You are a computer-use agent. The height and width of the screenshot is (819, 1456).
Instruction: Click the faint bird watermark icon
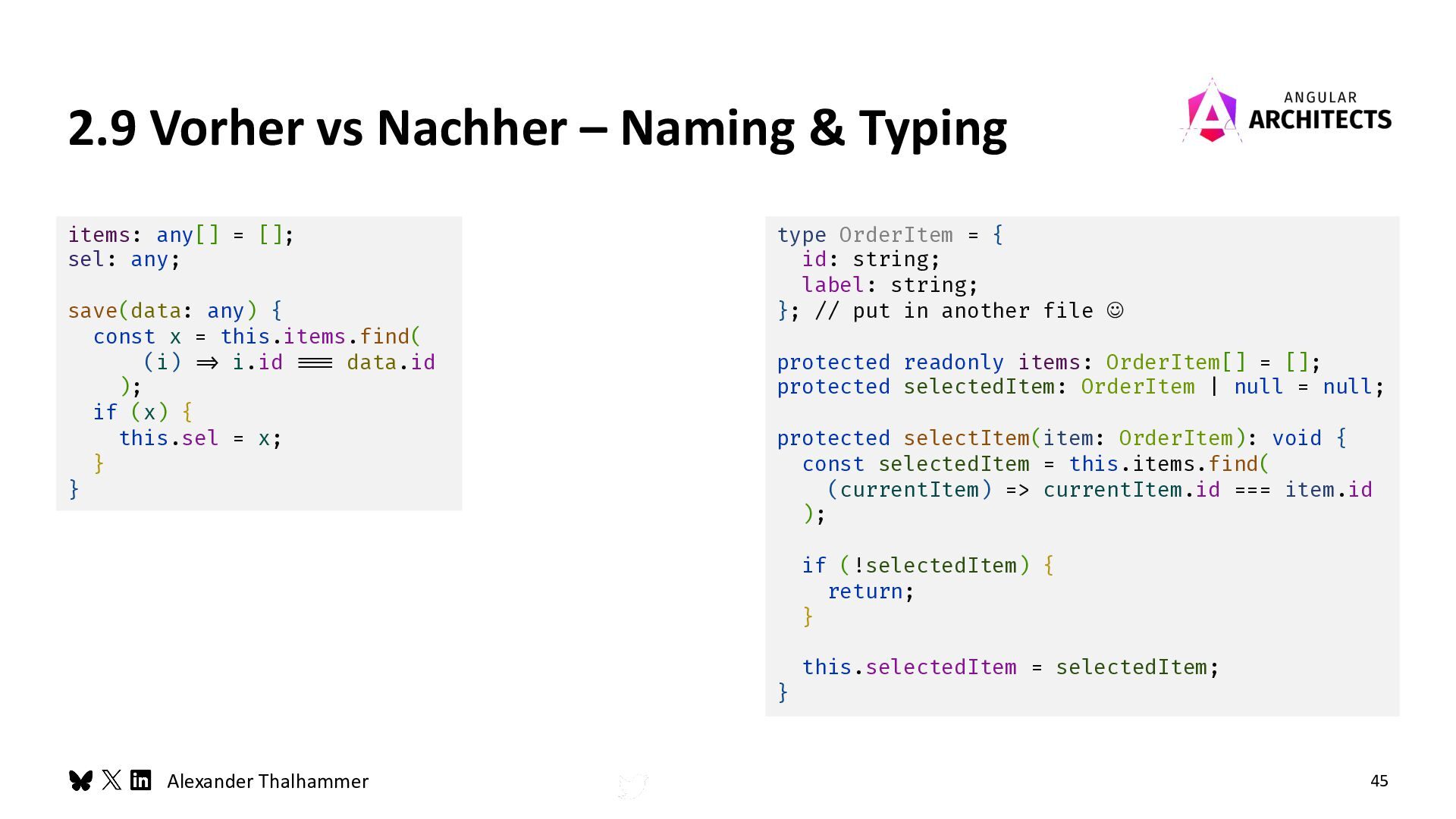[x=632, y=786]
